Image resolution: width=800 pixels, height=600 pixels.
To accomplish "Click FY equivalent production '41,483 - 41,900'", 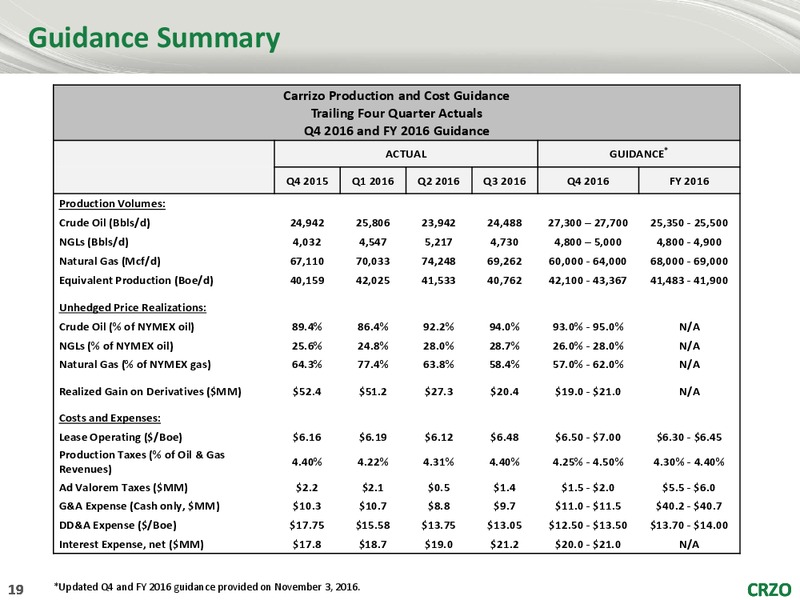I will (x=689, y=281).
